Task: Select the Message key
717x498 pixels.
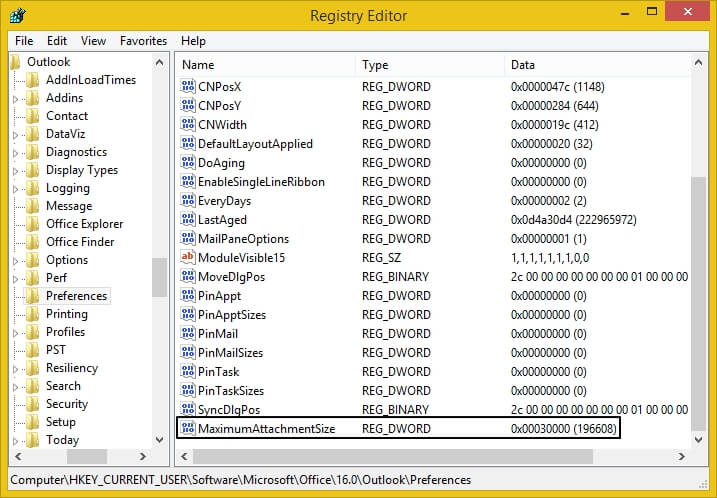Action: (69, 206)
